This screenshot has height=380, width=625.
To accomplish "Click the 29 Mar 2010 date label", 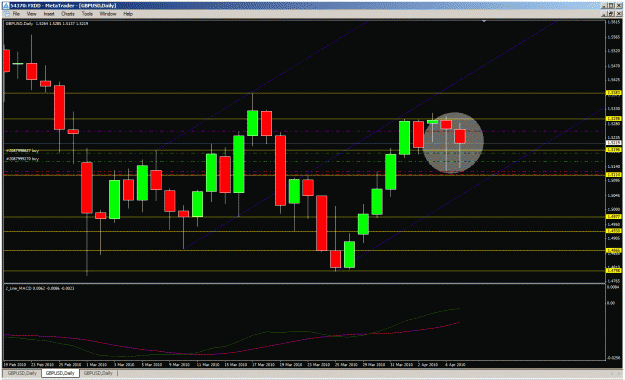I will (x=374, y=364).
